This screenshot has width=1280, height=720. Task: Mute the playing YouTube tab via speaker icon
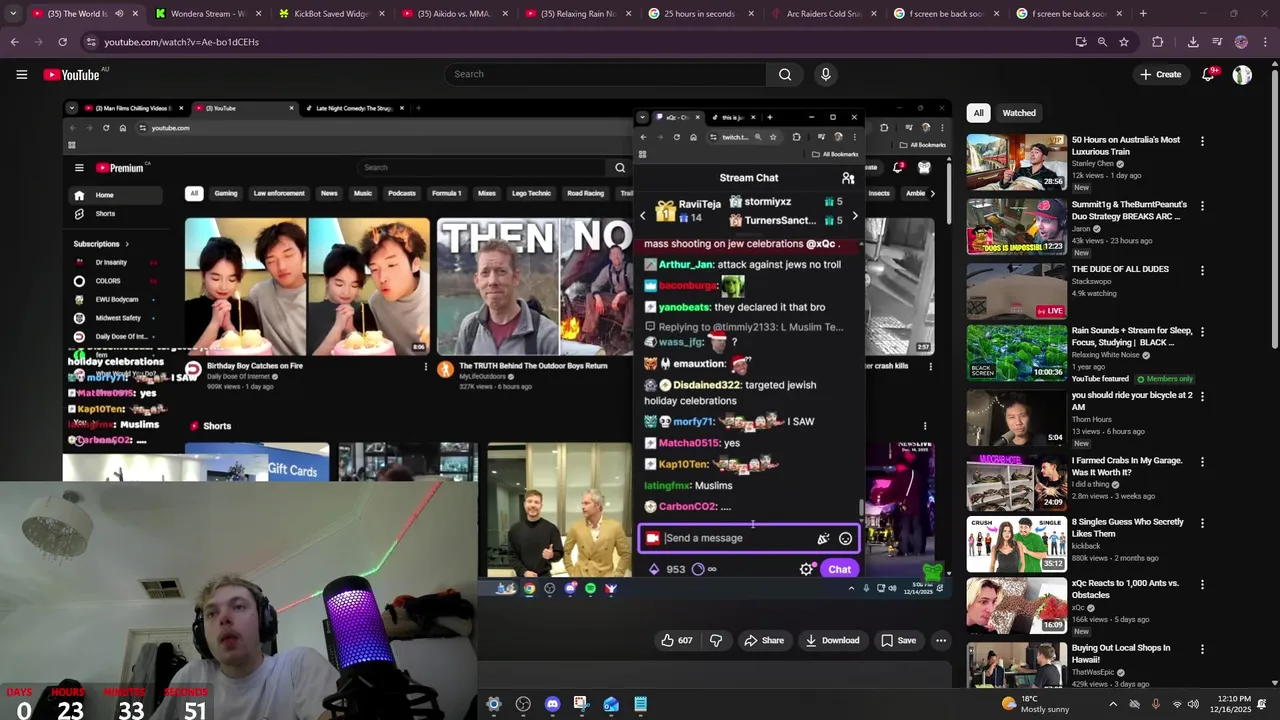click(x=119, y=14)
